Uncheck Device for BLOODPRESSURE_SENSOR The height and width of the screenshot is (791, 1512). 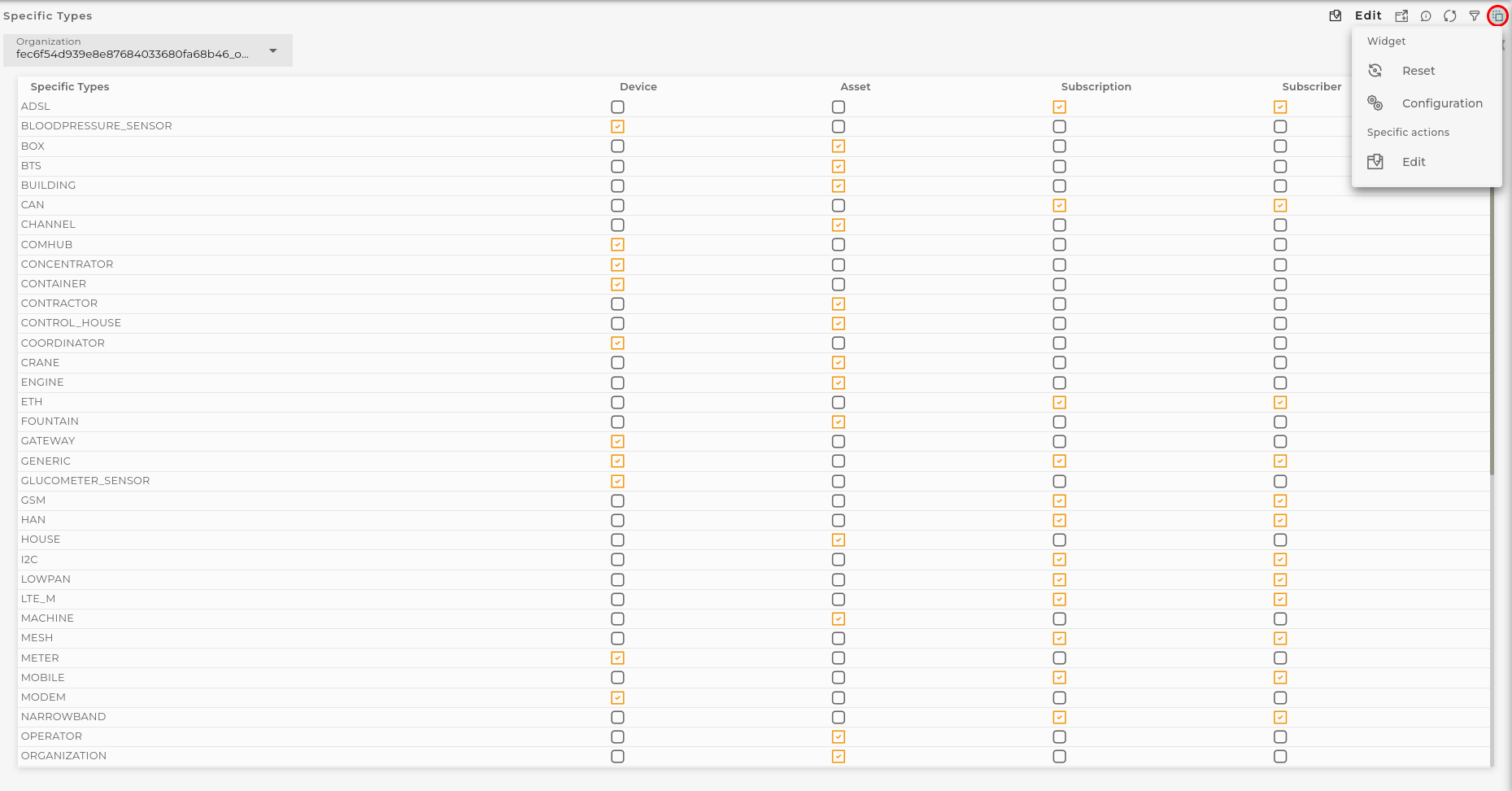tap(617, 126)
